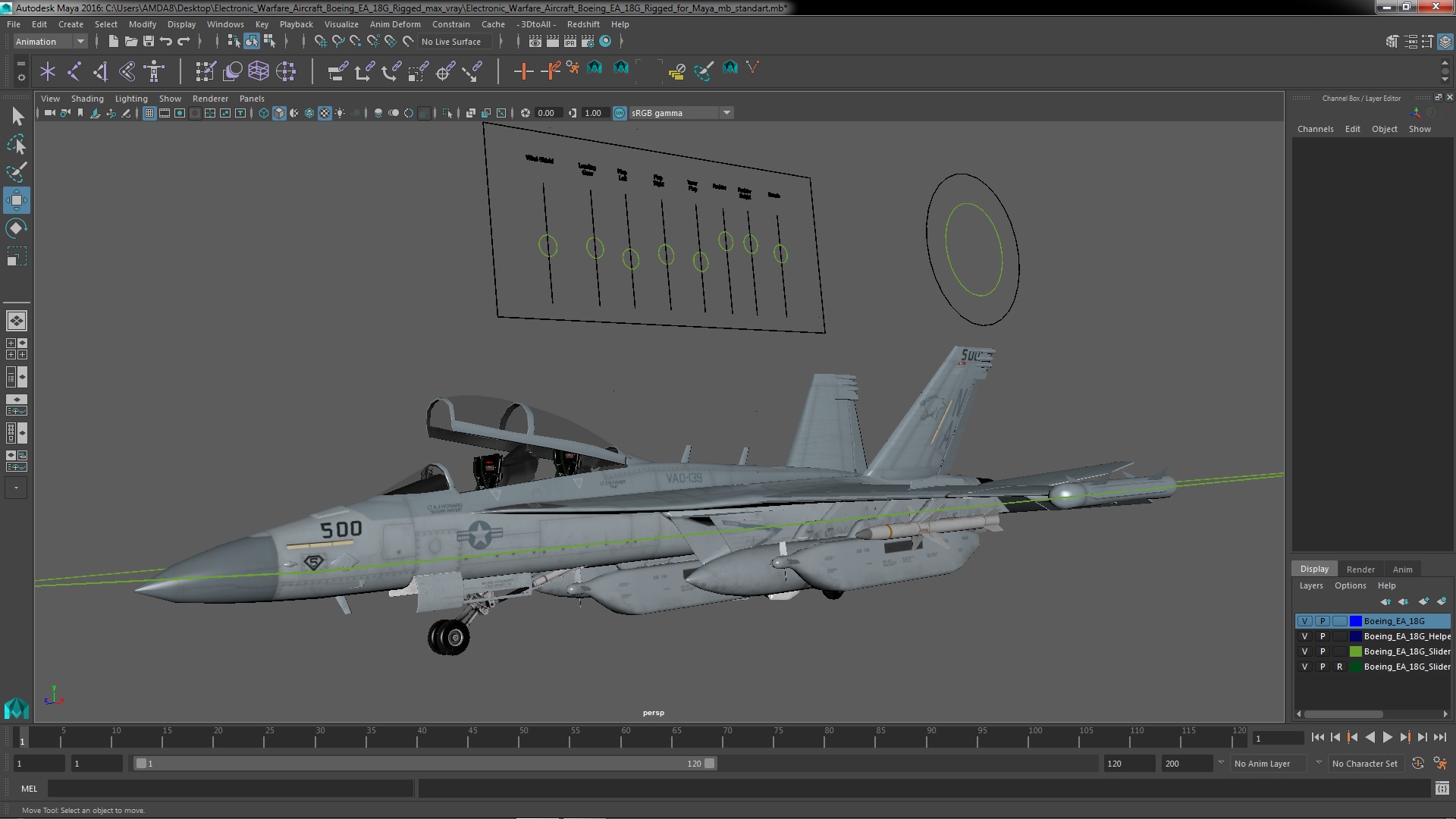1456x819 pixels.
Task: Open the layer editor Layers menu
Action: 1311,585
